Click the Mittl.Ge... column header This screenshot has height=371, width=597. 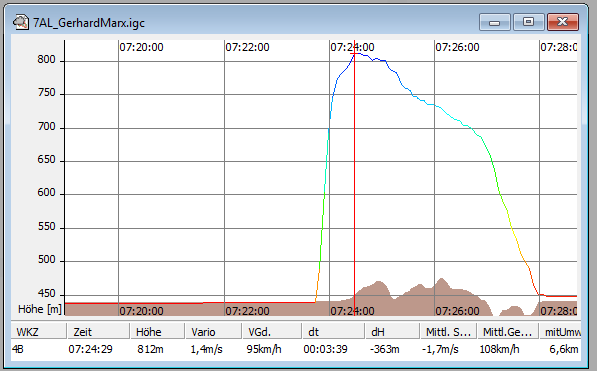coord(508,332)
